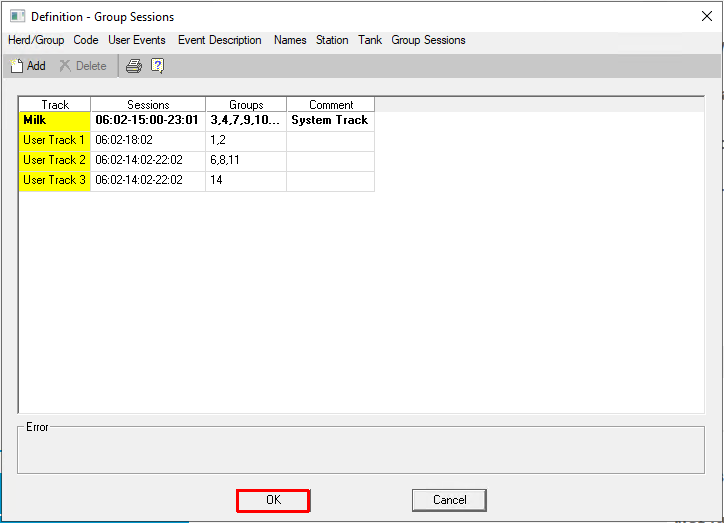Select the User Events menu
Image resolution: width=724 pixels, height=523 pixels.
coord(137,40)
